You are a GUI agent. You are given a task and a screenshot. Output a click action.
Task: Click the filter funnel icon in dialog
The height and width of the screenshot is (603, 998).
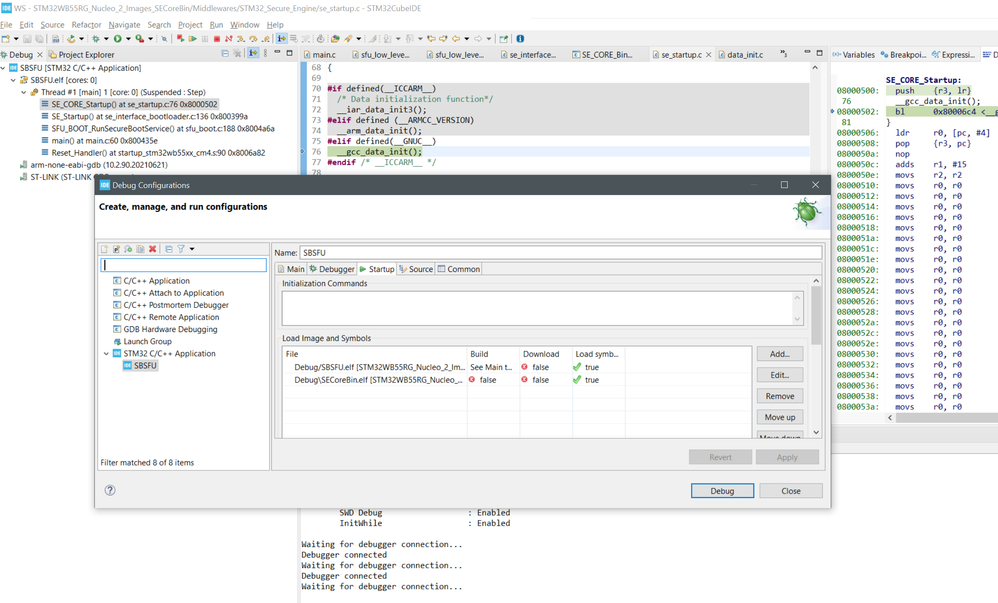pos(181,249)
